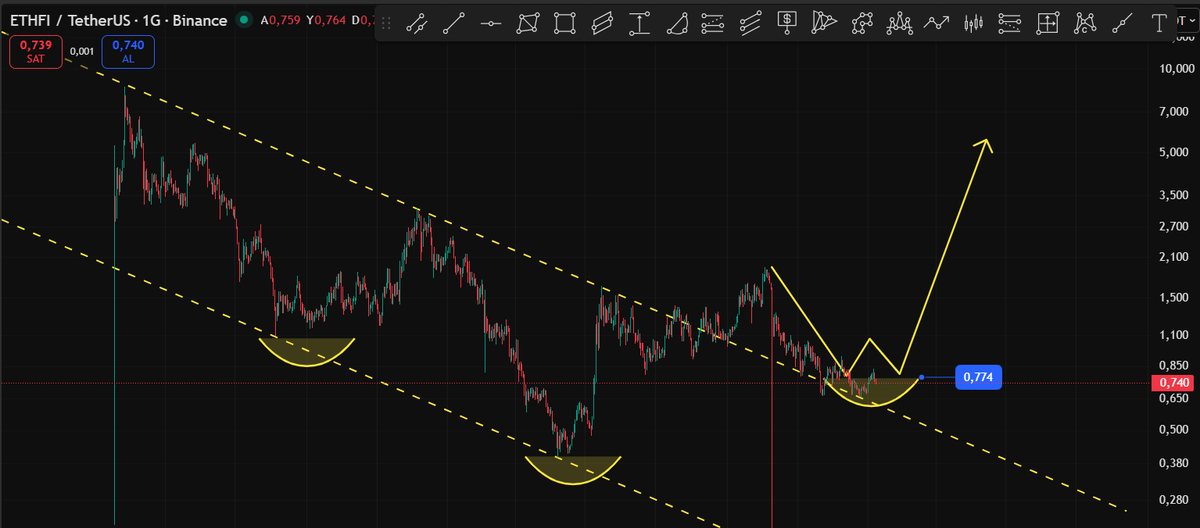Click the A 0,759 open value

click(x=280, y=19)
